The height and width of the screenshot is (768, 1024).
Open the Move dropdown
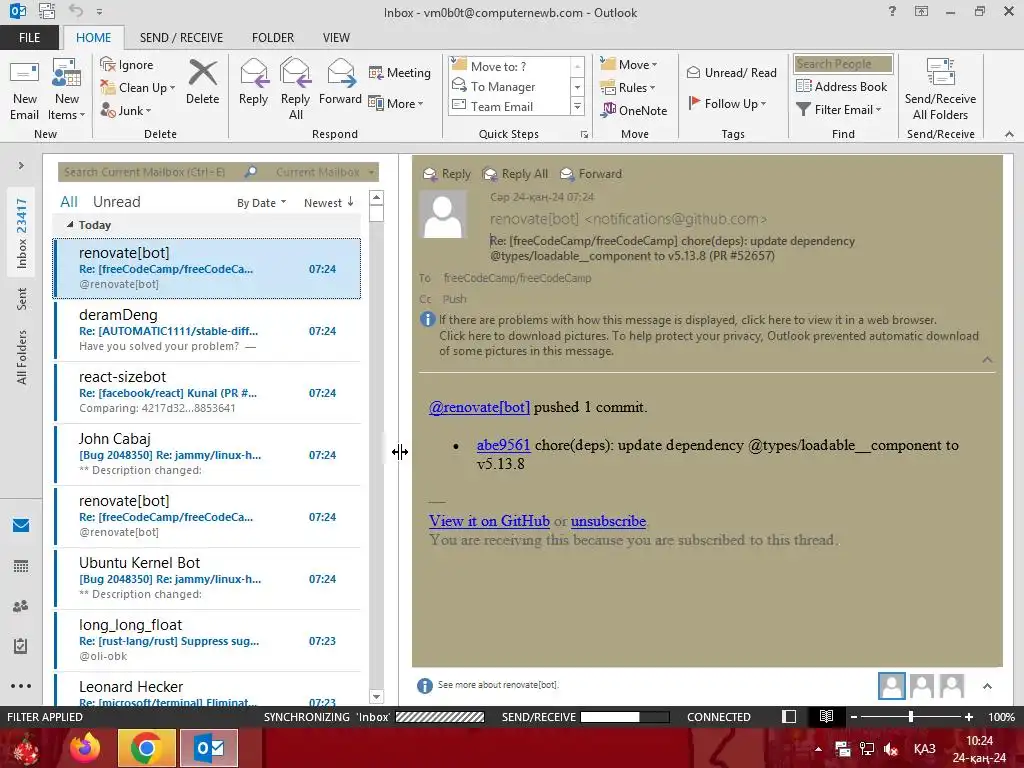click(x=629, y=65)
